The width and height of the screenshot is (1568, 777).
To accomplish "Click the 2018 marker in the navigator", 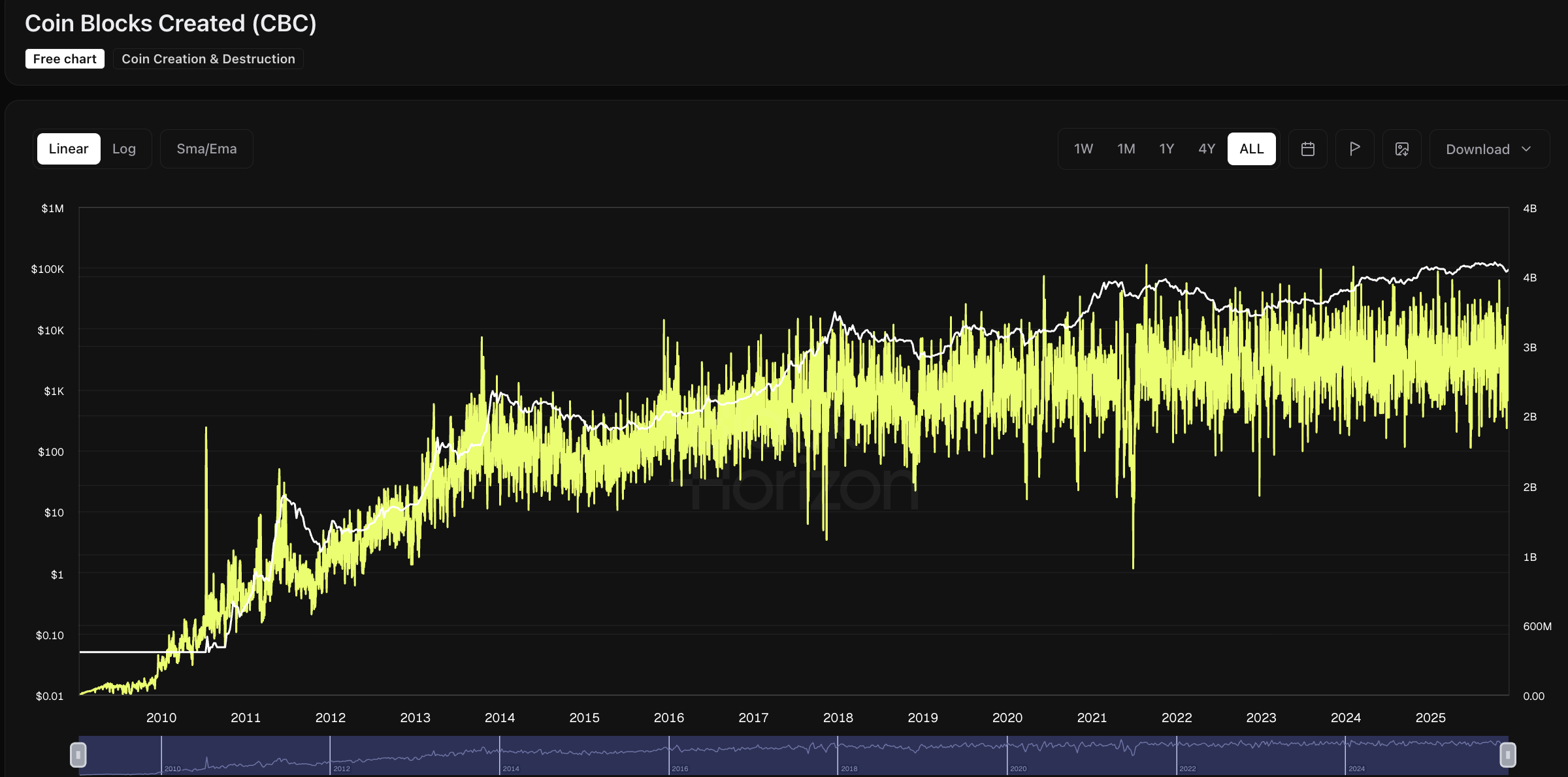I will click(x=849, y=769).
